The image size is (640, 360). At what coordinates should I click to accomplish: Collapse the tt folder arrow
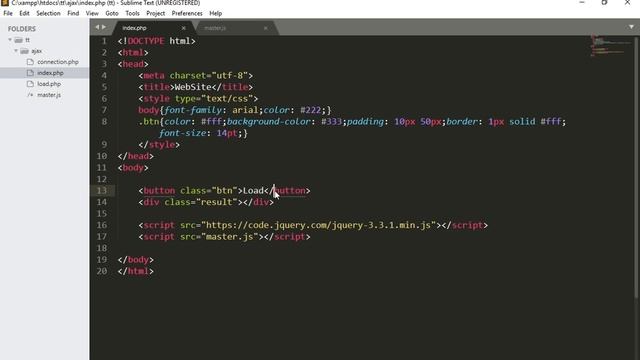click(x=10, y=40)
